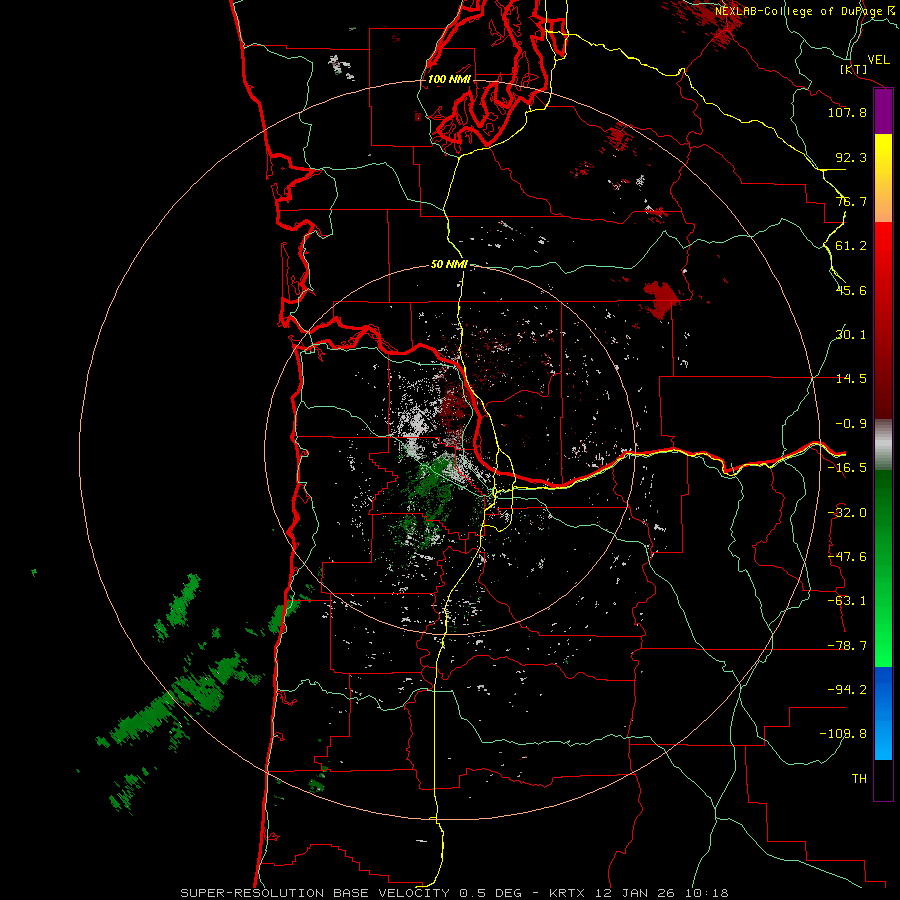The height and width of the screenshot is (900, 900).
Task: Pick the blue segment of velocity color bar
Action: pyautogui.click(x=883, y=713)
